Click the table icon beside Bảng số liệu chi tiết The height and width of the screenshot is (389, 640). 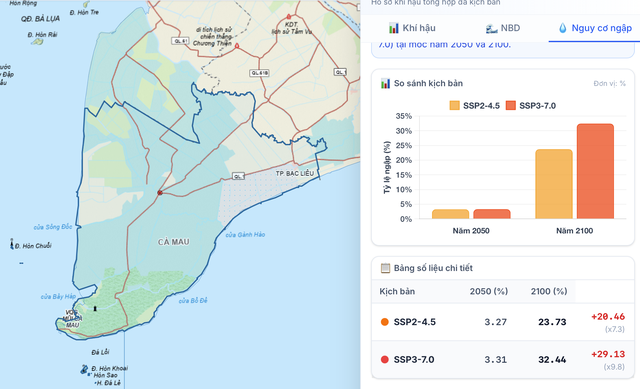(x=385, y=268)
